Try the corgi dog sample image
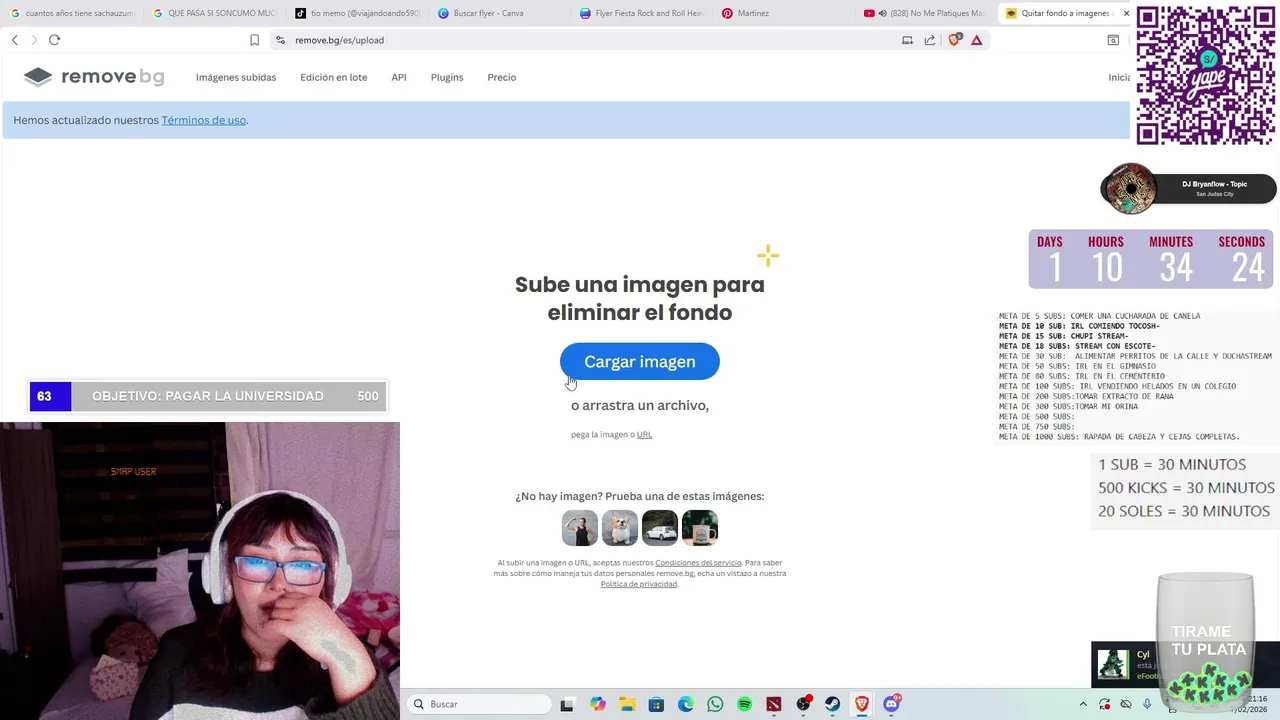Viewport: 1280px width, 720px height. 620,528
